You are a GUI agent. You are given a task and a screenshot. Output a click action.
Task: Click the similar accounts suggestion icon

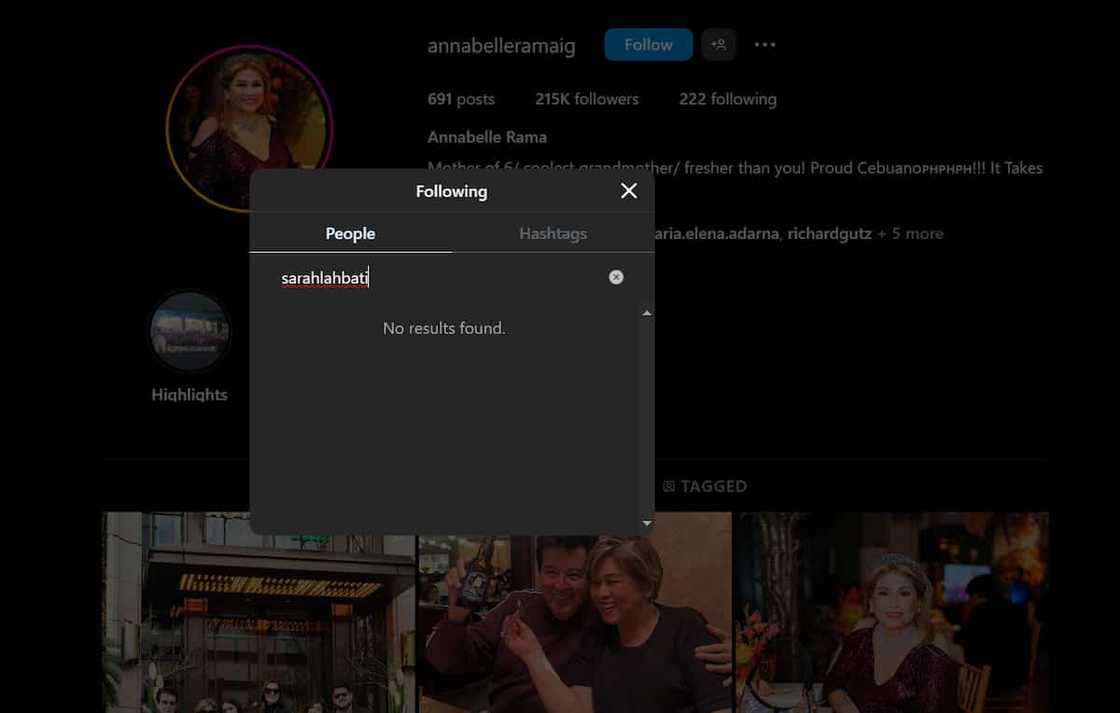click(x=718, y=45)
